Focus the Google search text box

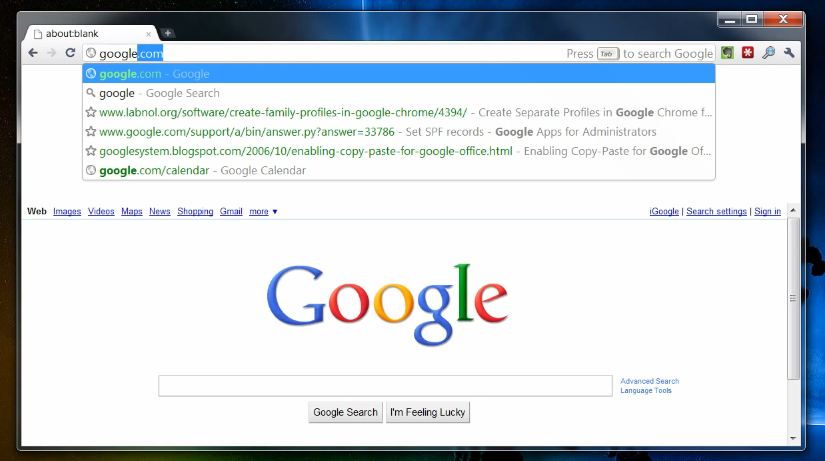[385, 386]
